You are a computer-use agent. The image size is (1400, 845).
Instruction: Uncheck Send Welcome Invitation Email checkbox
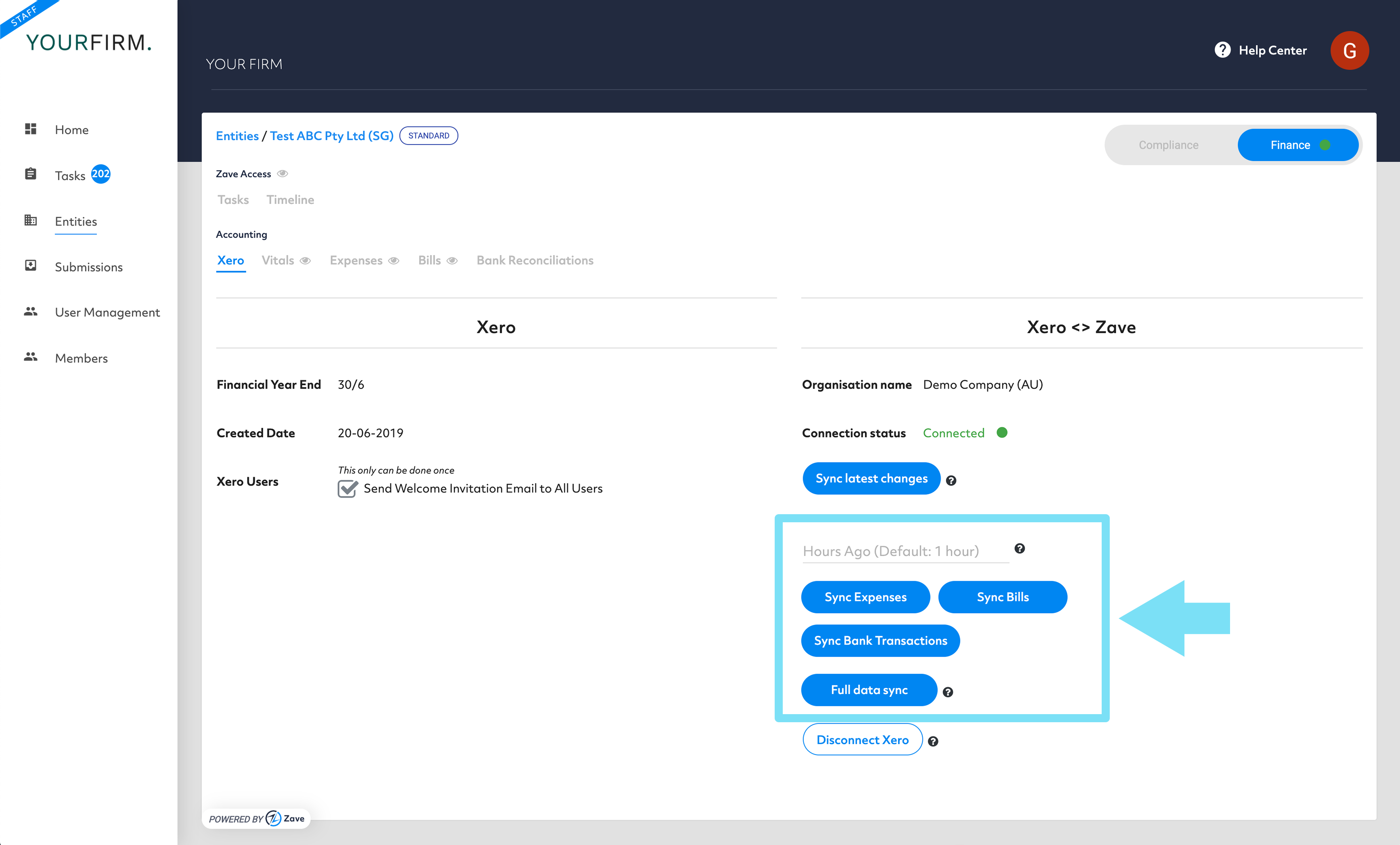coord(347,488)
